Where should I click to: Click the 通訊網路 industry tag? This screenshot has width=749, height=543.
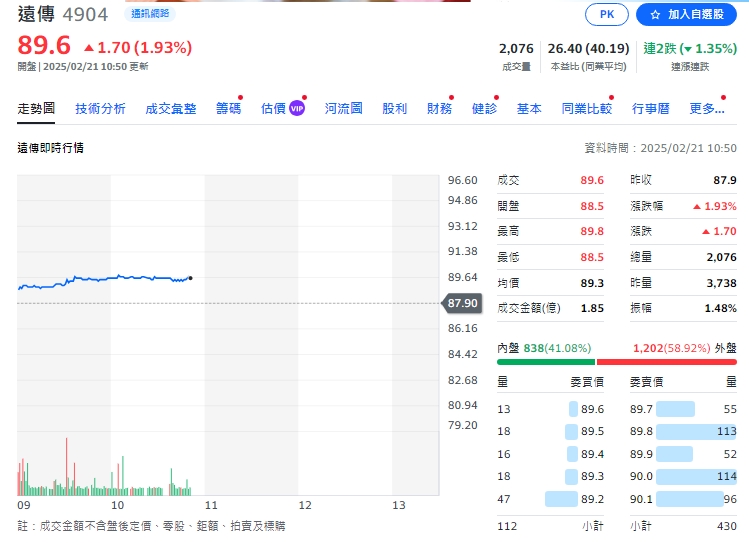[150, 13]
